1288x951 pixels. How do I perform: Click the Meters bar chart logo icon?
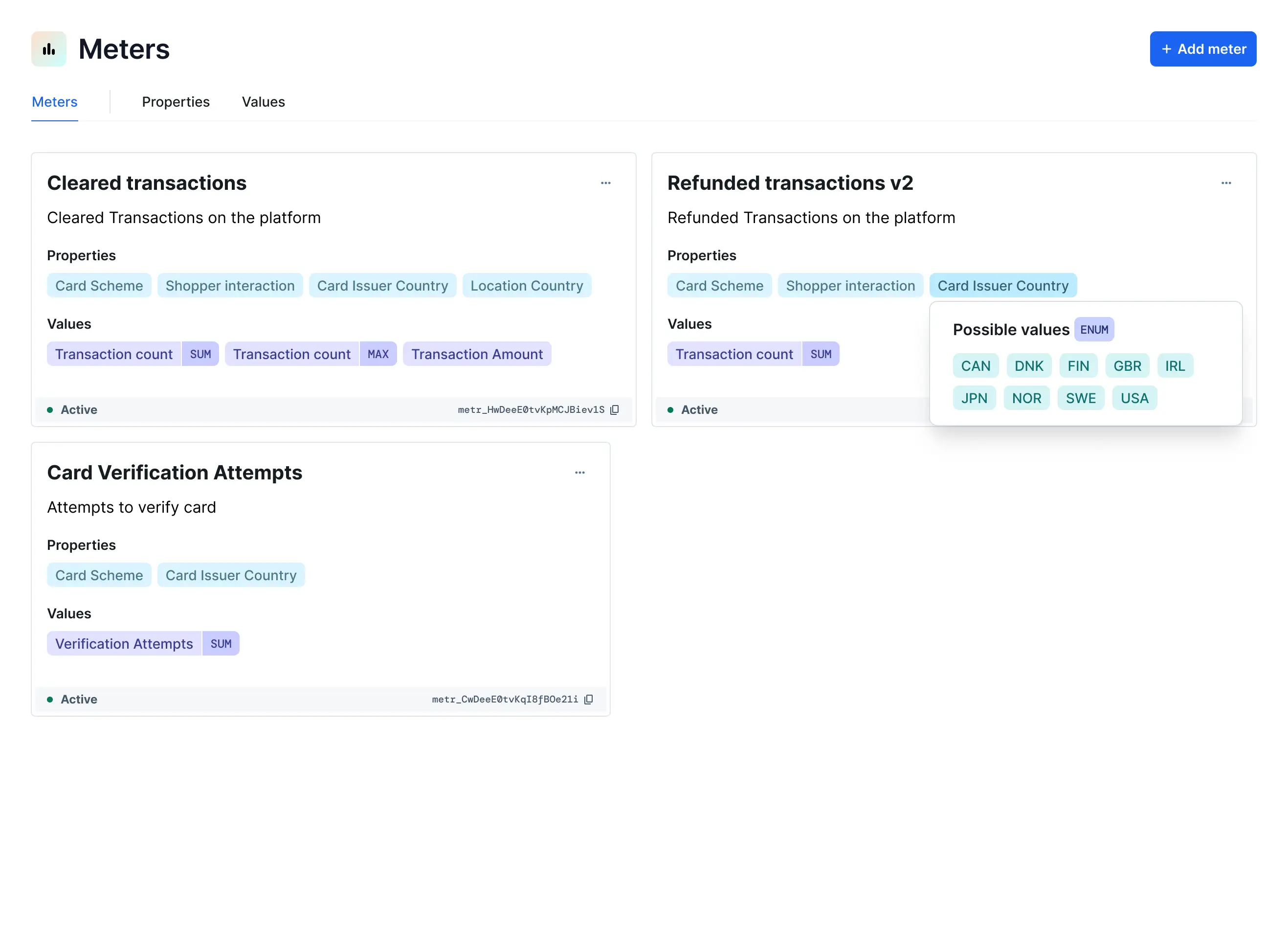49,49
